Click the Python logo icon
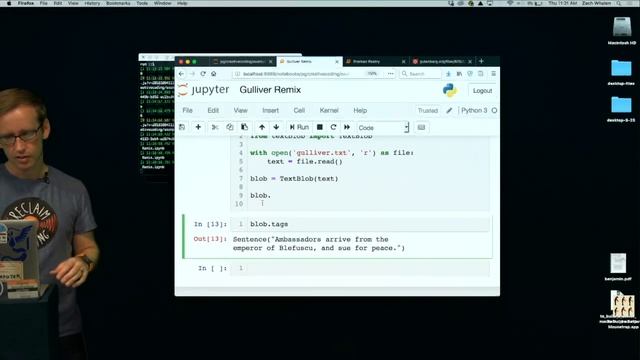640x360 pixels. (x=450, y=90)
